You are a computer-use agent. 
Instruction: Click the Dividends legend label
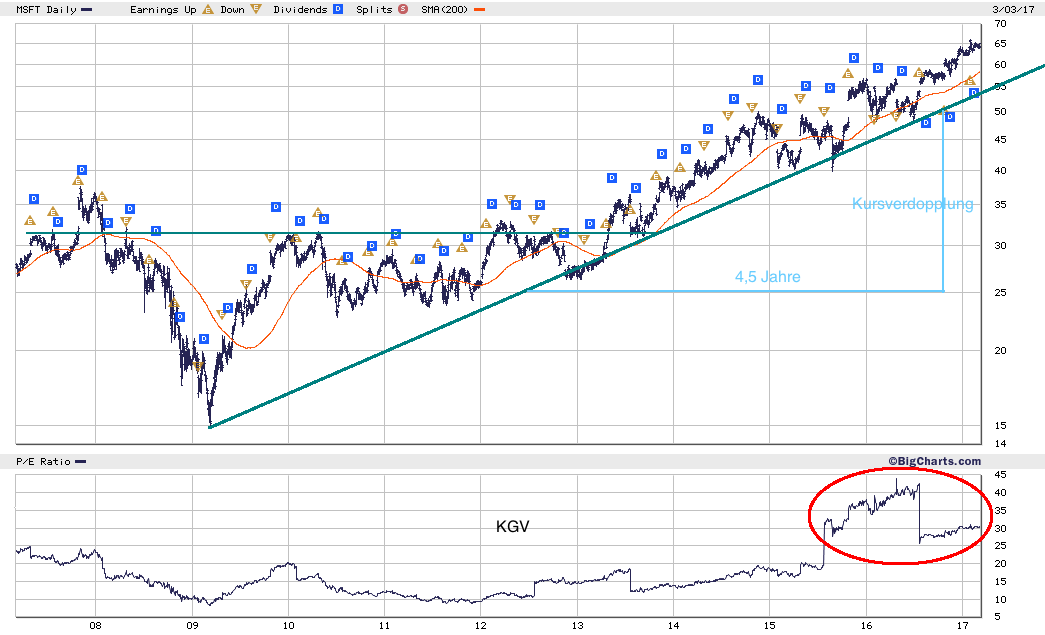point(301,9)
